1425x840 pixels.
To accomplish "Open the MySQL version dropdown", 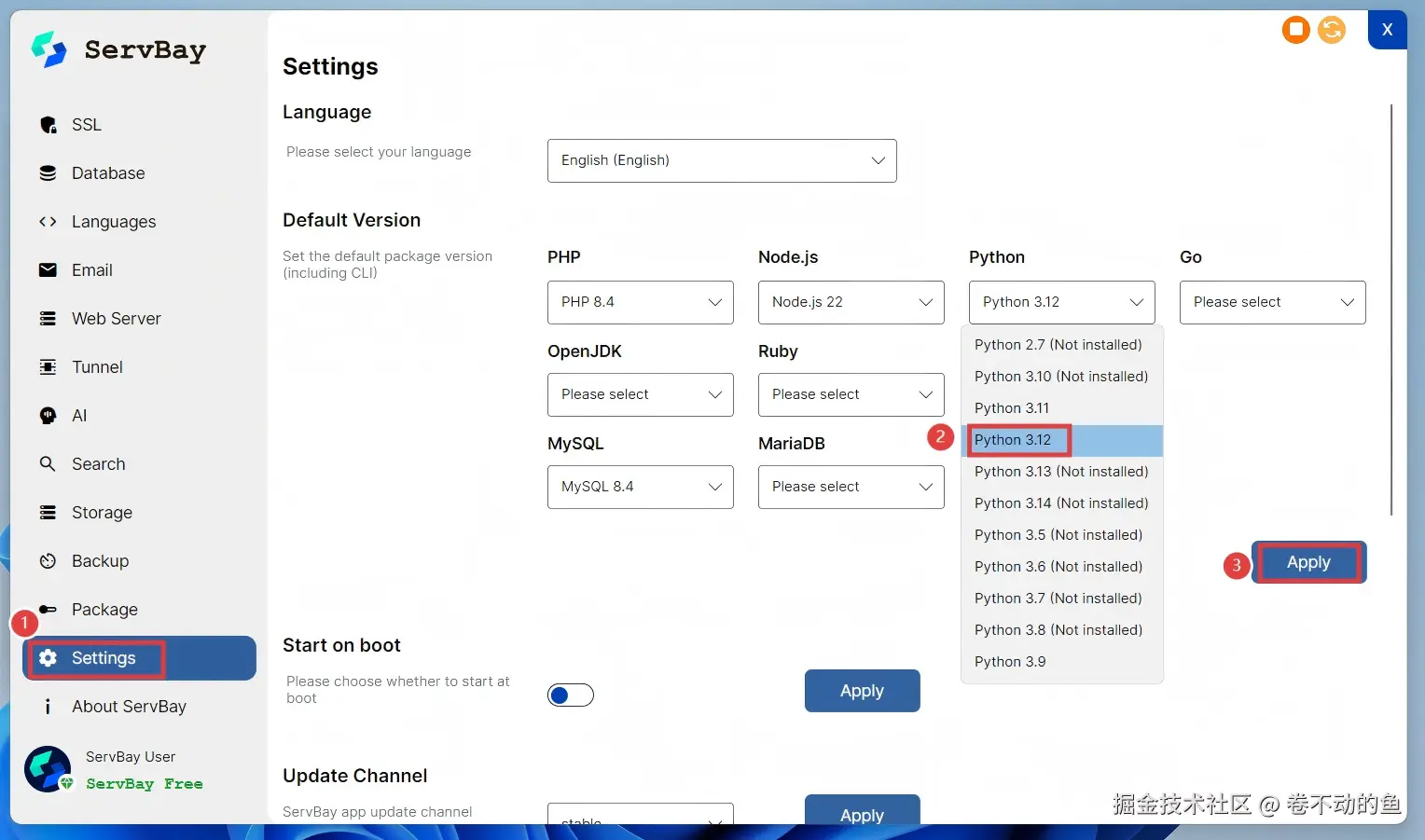I will tap(641, 487).
